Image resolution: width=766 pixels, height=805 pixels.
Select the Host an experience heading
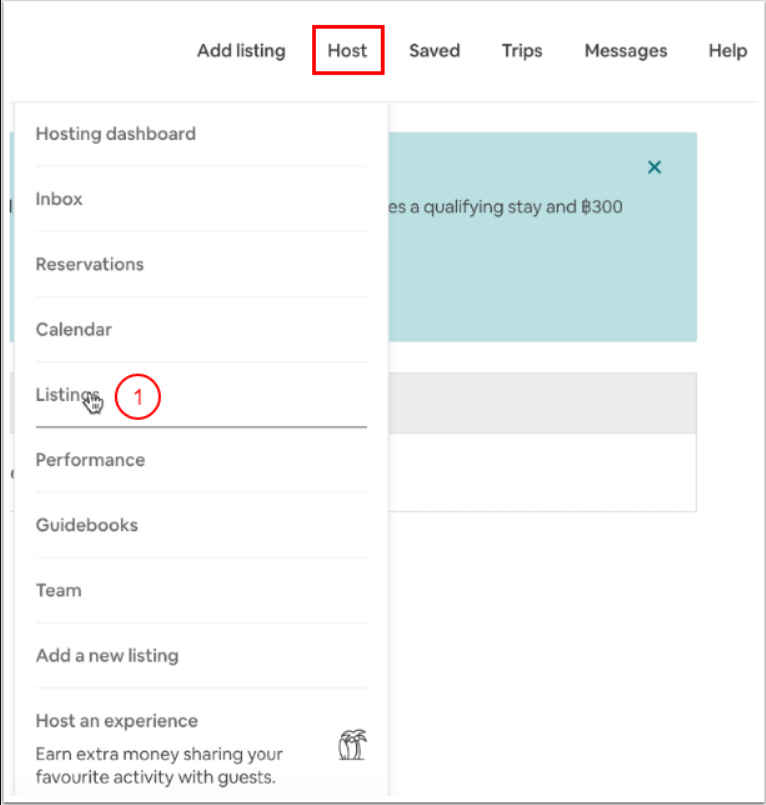click(x=117, y=721)
